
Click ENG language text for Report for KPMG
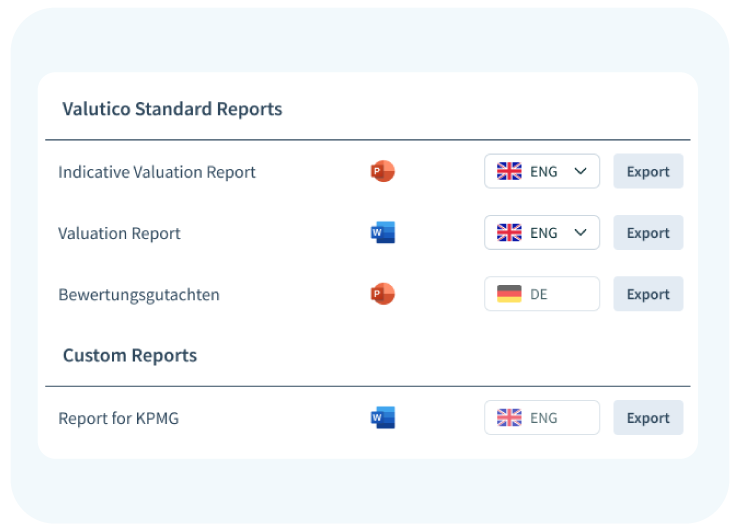point(544,418)
